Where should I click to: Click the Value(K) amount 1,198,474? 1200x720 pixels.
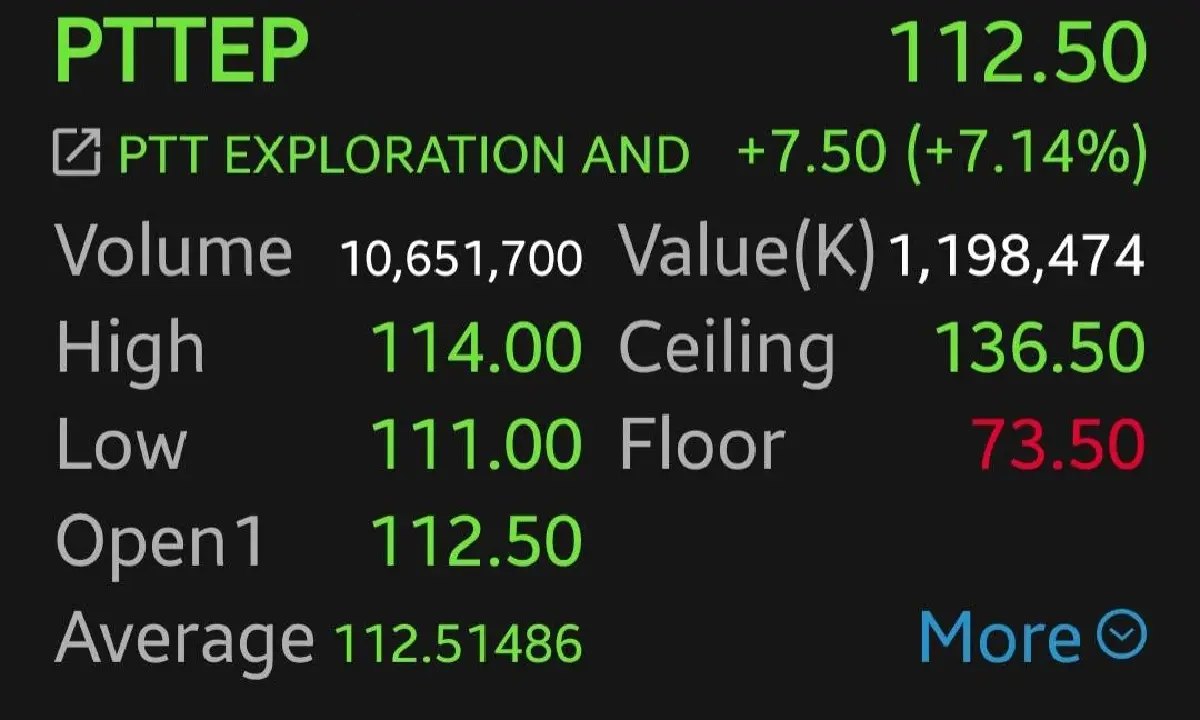tap(1016, 256)
